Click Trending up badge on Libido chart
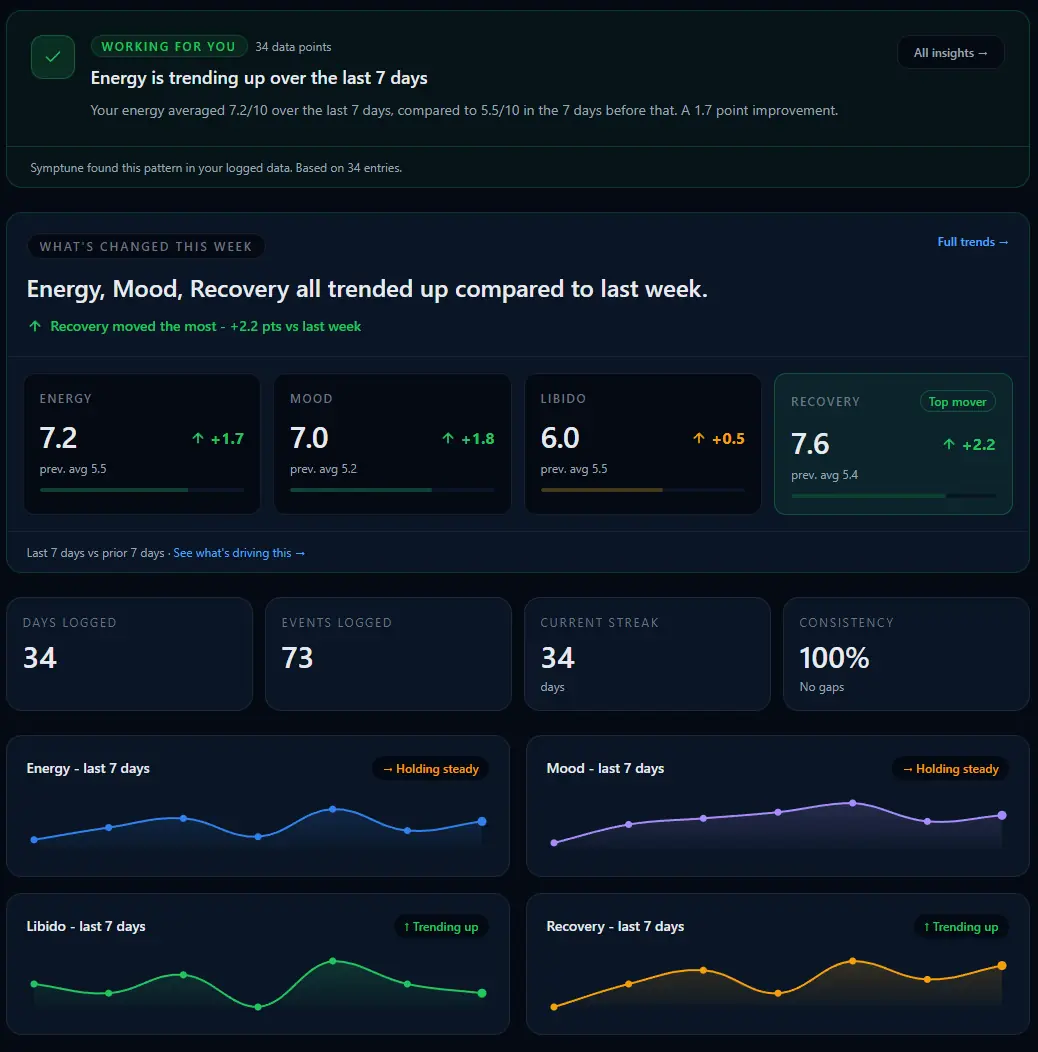The height and width of the screenshot is (1052, 1038). coord(441,927)
